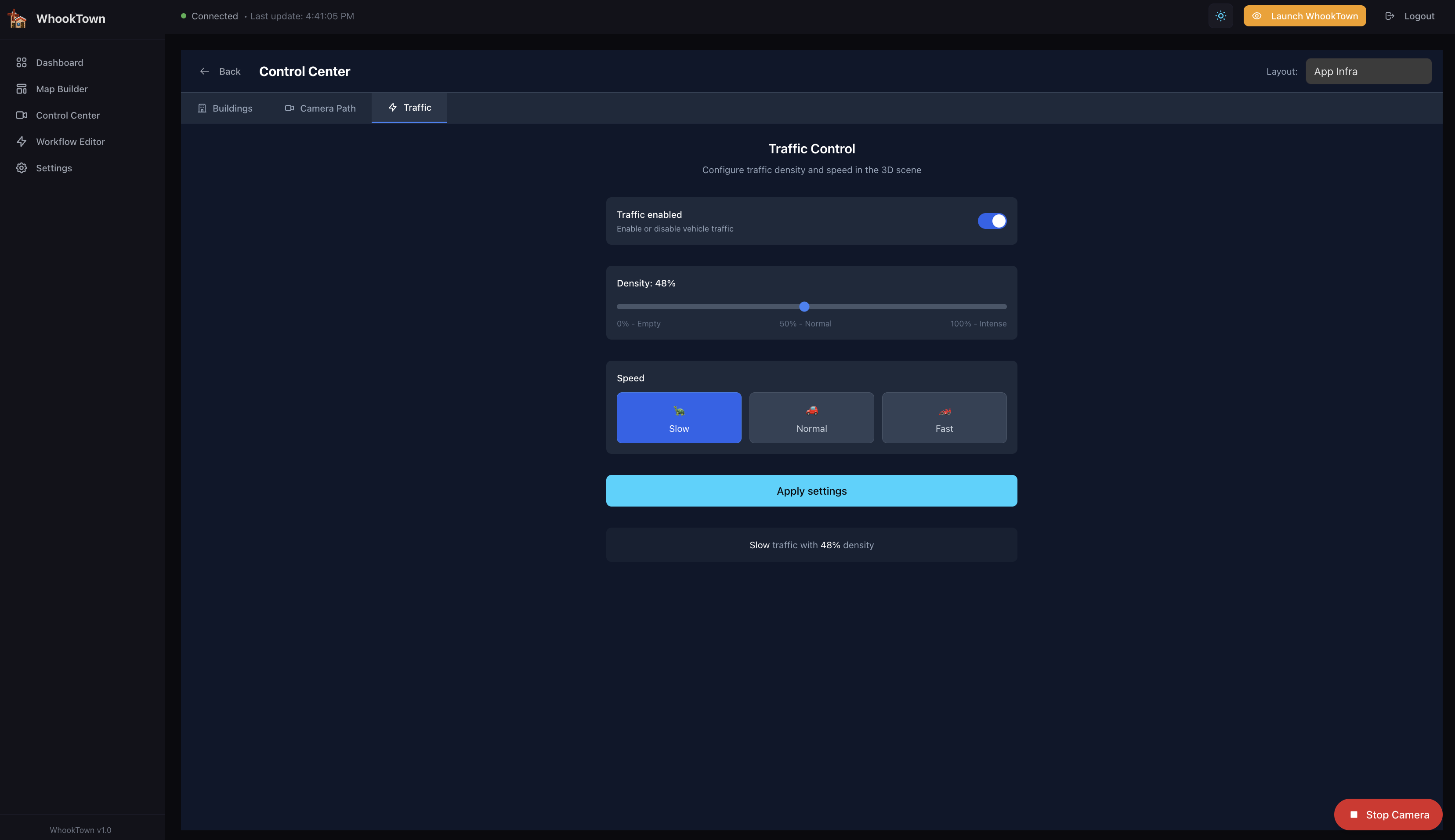This screenshot has height=840, width=1455.
Task: Click the WhookTown house logo icon
Action: (17, 18)
